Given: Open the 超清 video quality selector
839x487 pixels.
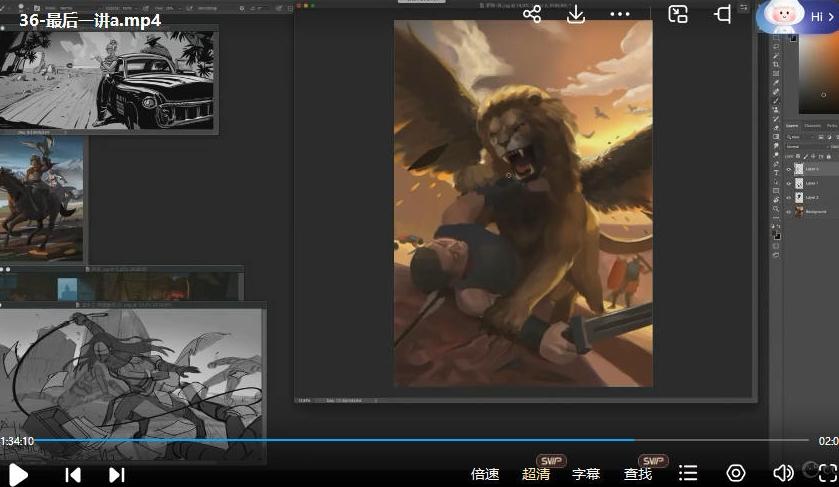Looking at the screenshot, I should (536, 474).
